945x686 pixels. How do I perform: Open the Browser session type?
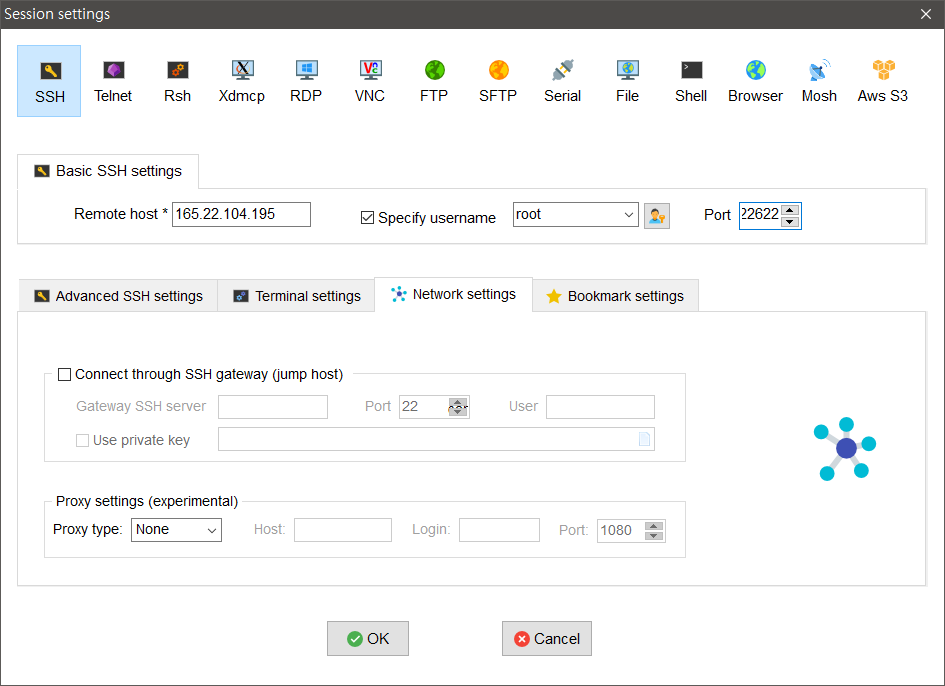point(755,81)
